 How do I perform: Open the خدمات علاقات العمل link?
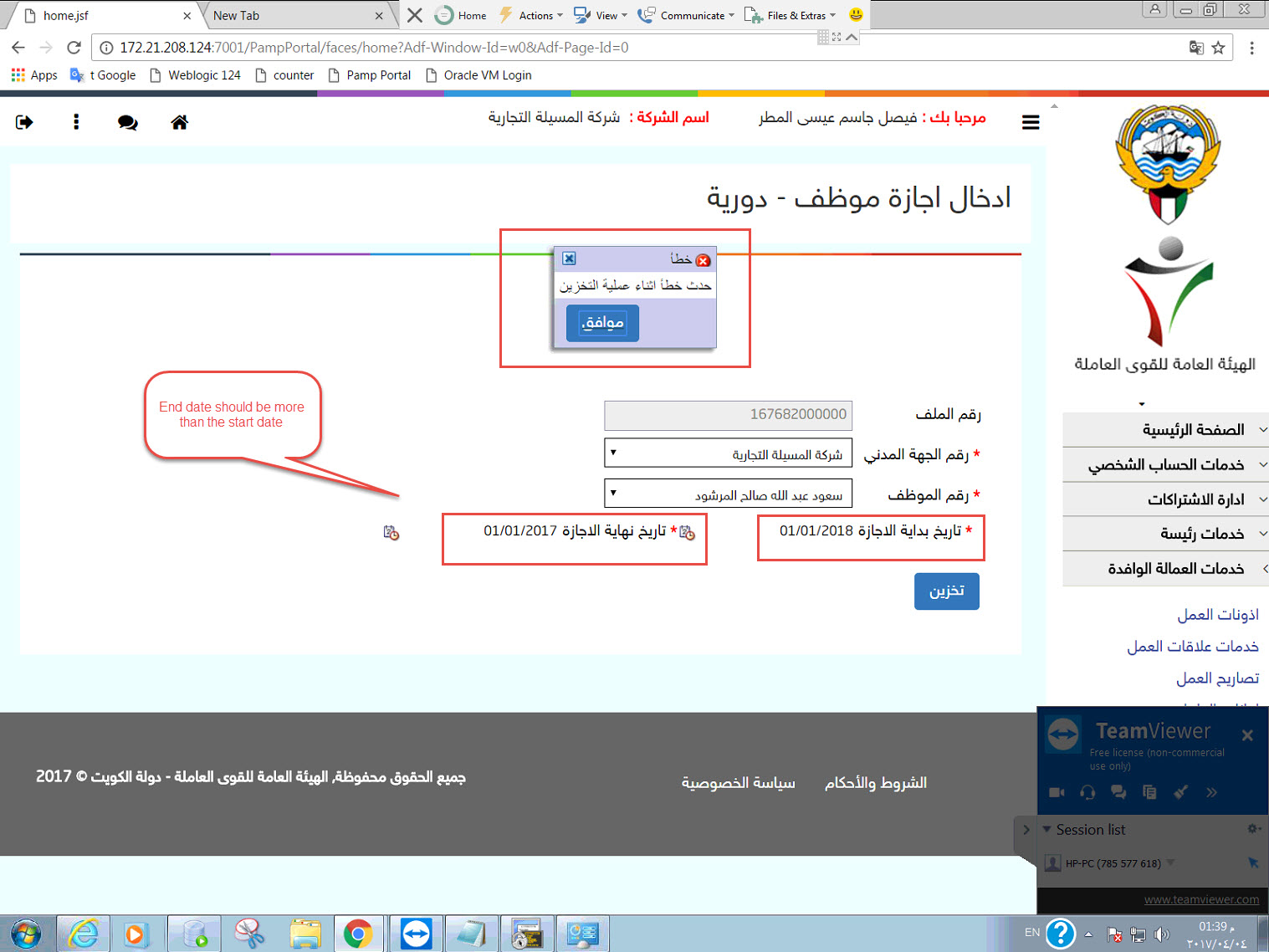pyautogui.click(x=1193, y=647)
